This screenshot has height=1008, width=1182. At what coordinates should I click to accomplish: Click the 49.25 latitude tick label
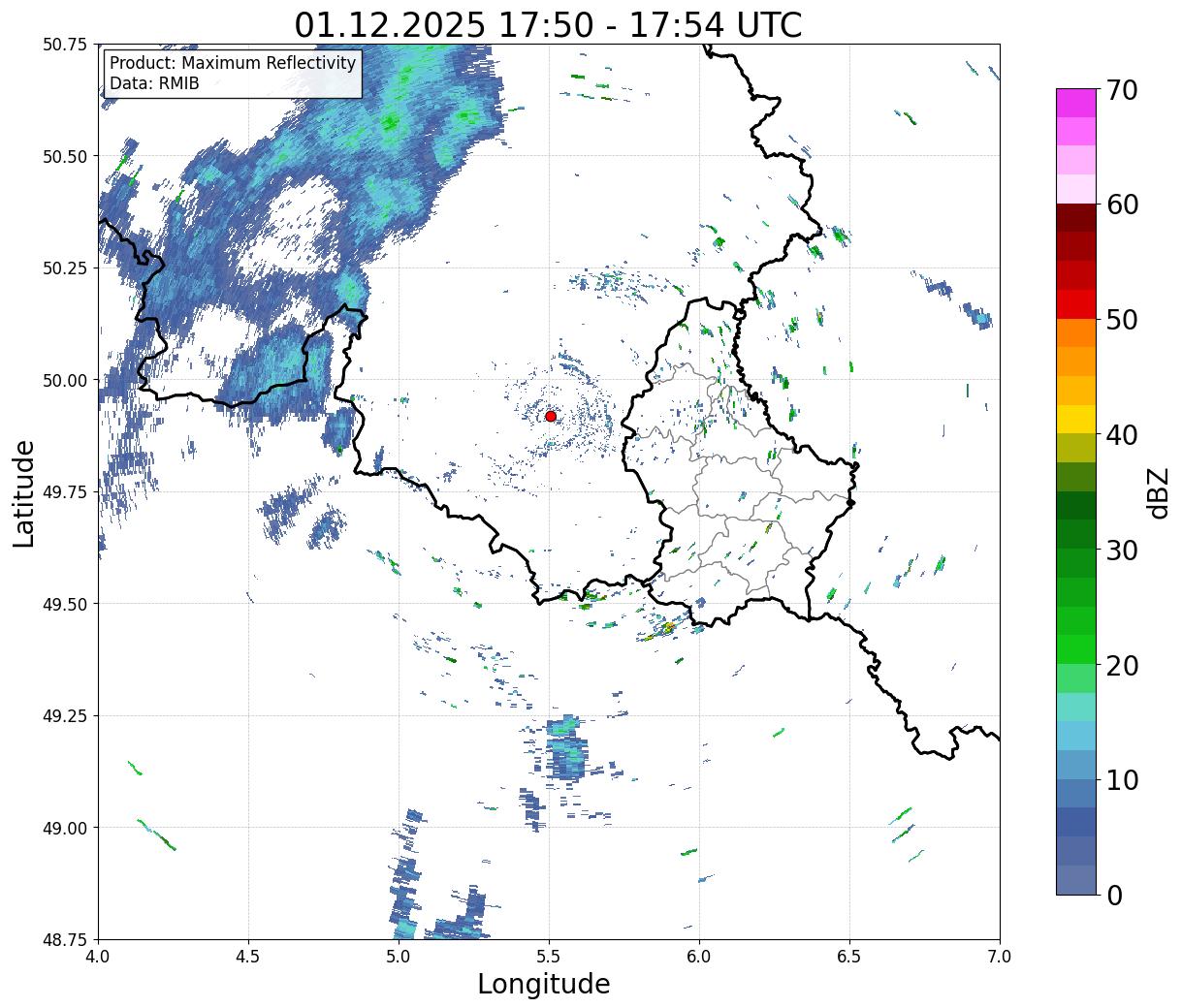(x=66, y=715)
